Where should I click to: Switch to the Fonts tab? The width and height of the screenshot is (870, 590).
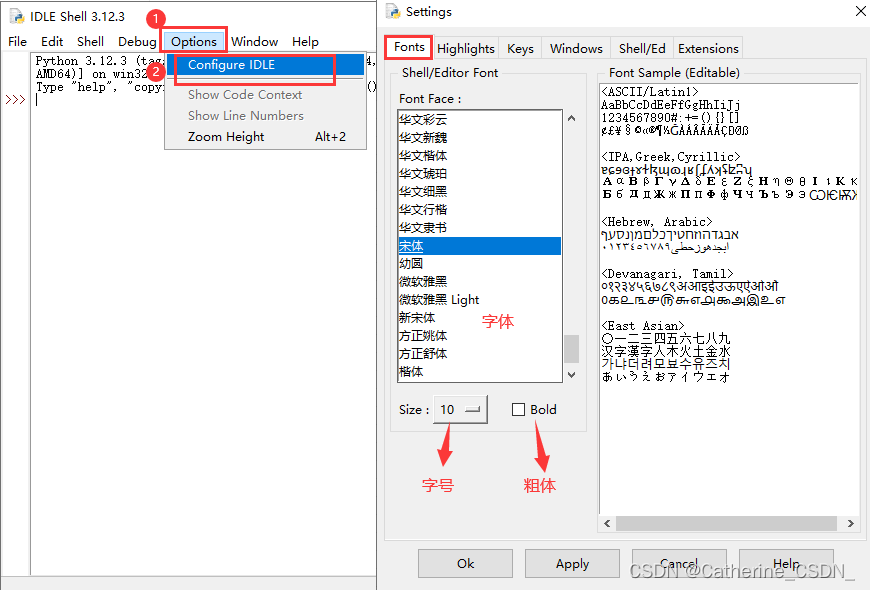(409, 47)
